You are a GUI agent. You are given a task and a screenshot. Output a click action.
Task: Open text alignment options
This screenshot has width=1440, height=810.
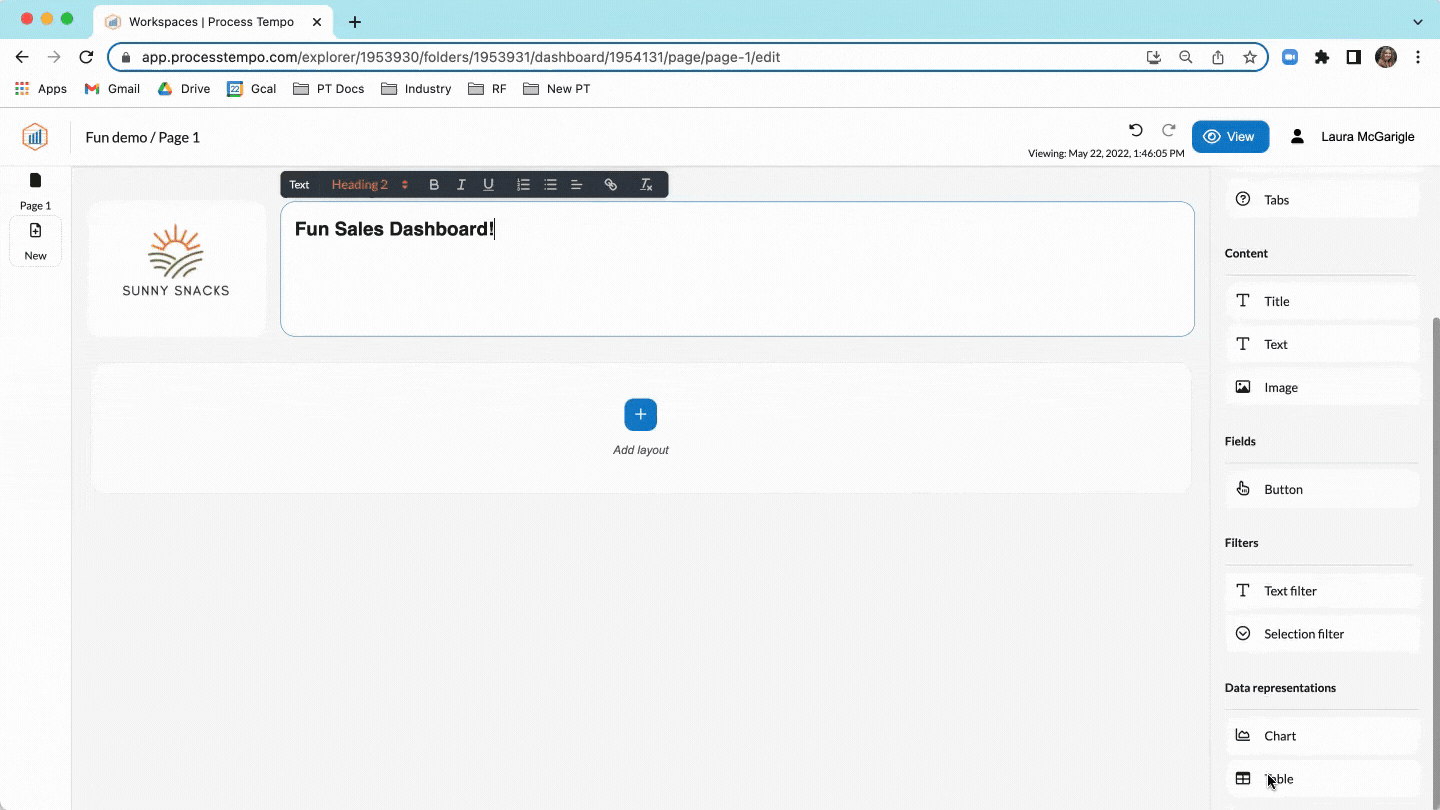pos(577,184)
